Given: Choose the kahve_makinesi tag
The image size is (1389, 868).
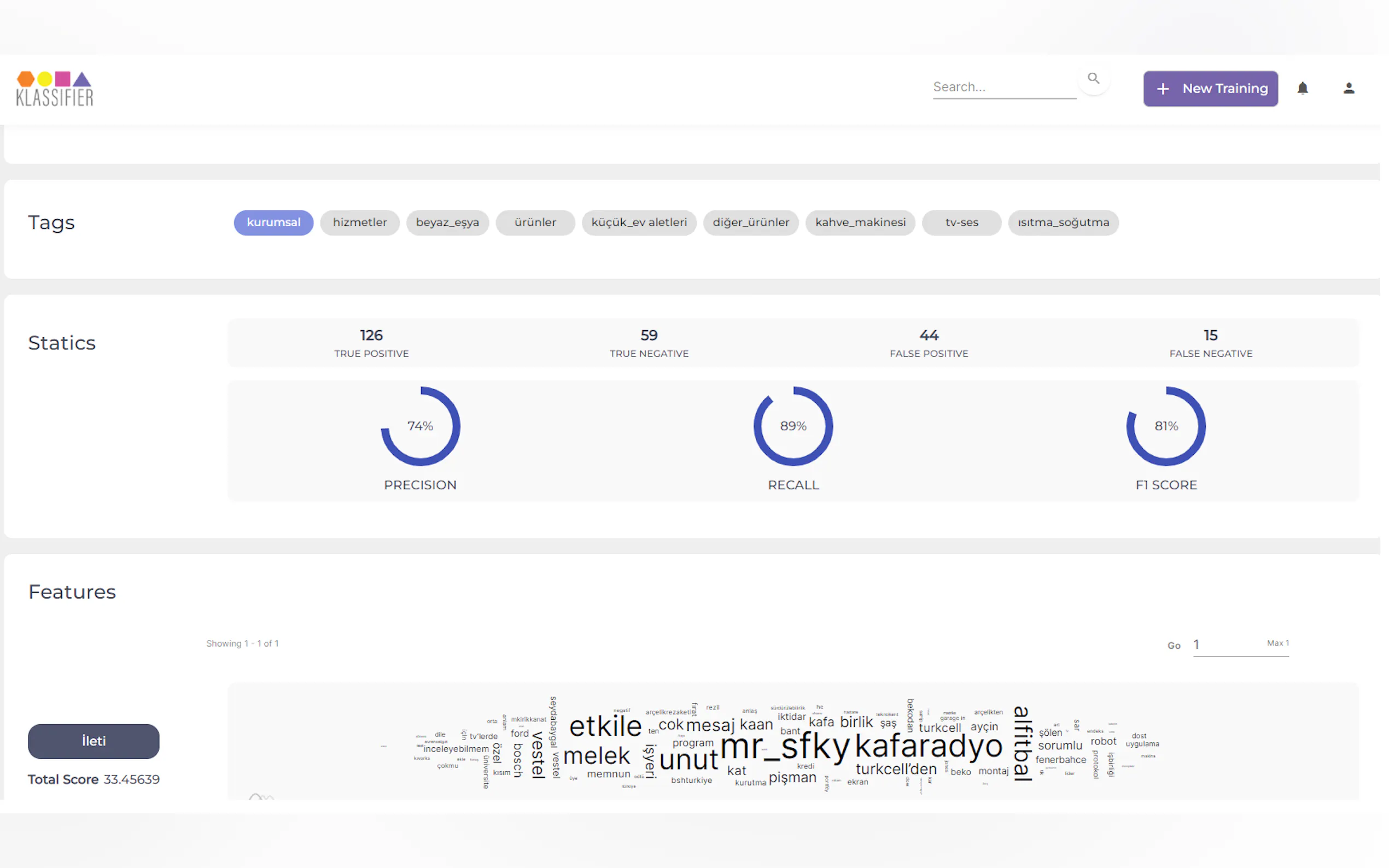Looking at the screenshot, I should pyautogui.click(x=860, y=222).
